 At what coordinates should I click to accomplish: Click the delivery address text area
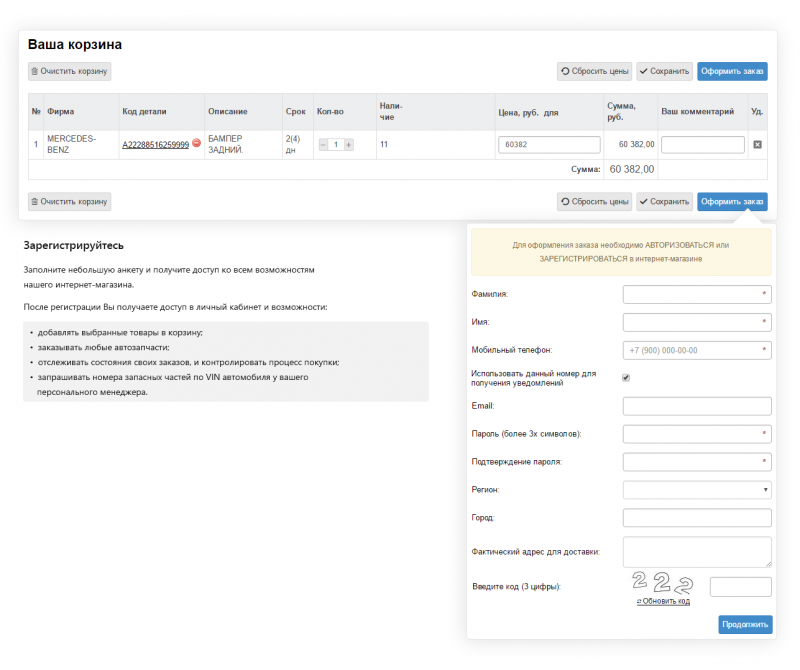point(697,551)
